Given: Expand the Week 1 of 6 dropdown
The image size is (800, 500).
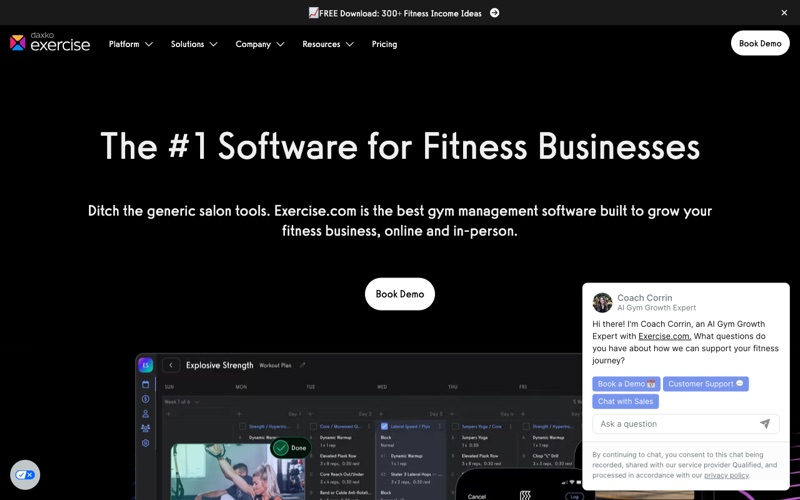Looking at the screenshot, I should coord(182,402).
